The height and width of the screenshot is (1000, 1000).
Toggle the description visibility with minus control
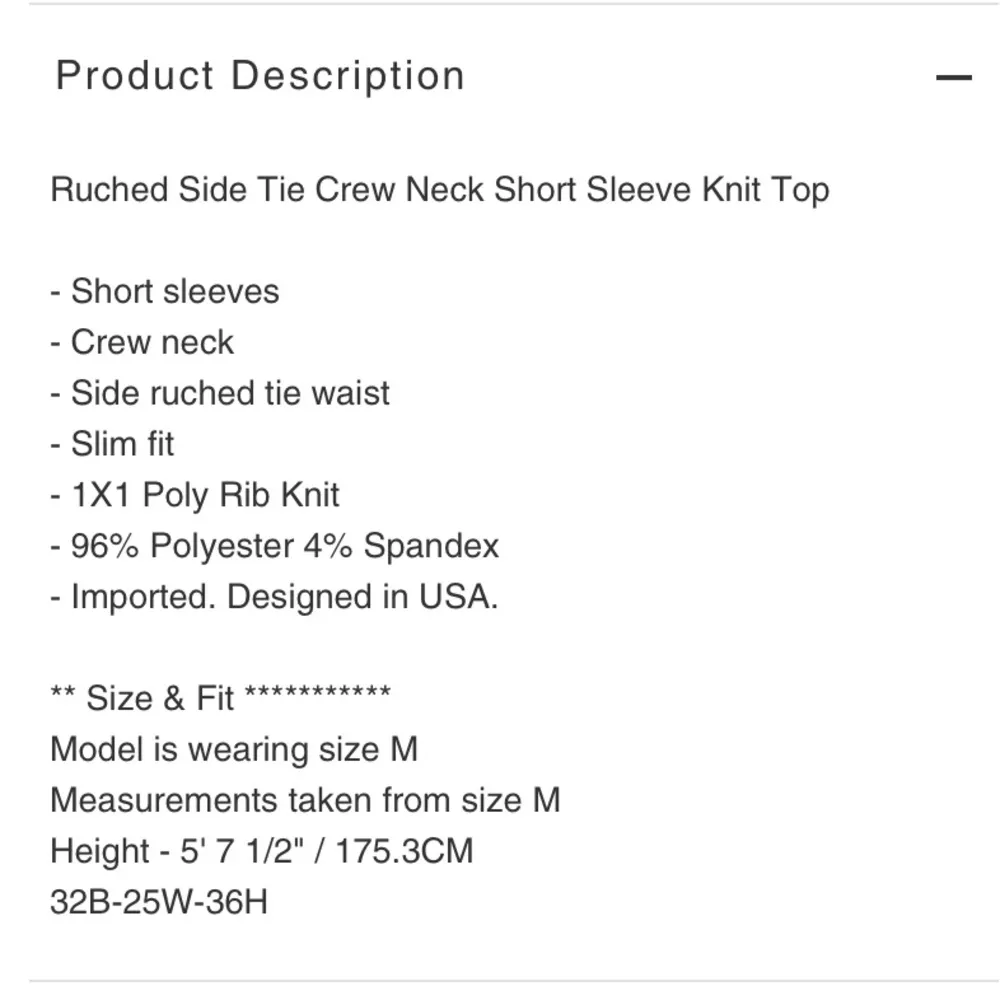954,75
